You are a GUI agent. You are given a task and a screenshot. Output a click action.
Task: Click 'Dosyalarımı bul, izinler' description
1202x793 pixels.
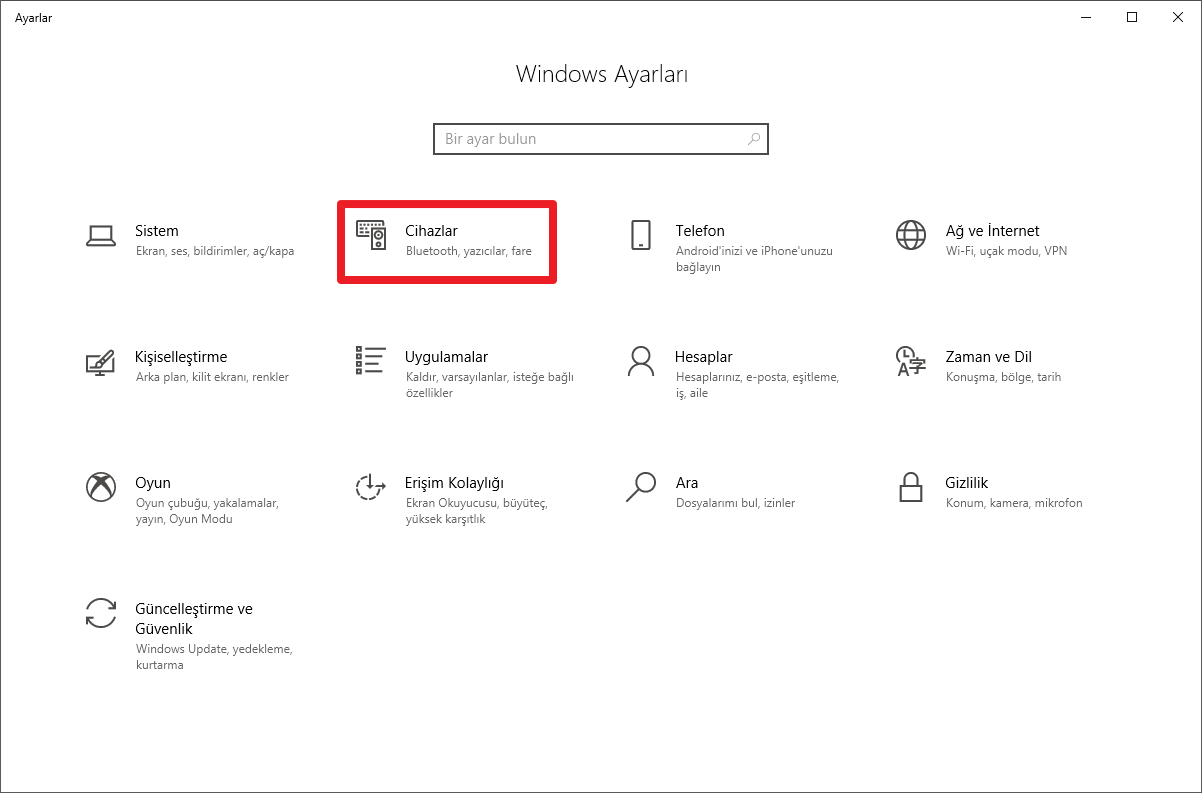pyautogui.click(x=736, y=504)
